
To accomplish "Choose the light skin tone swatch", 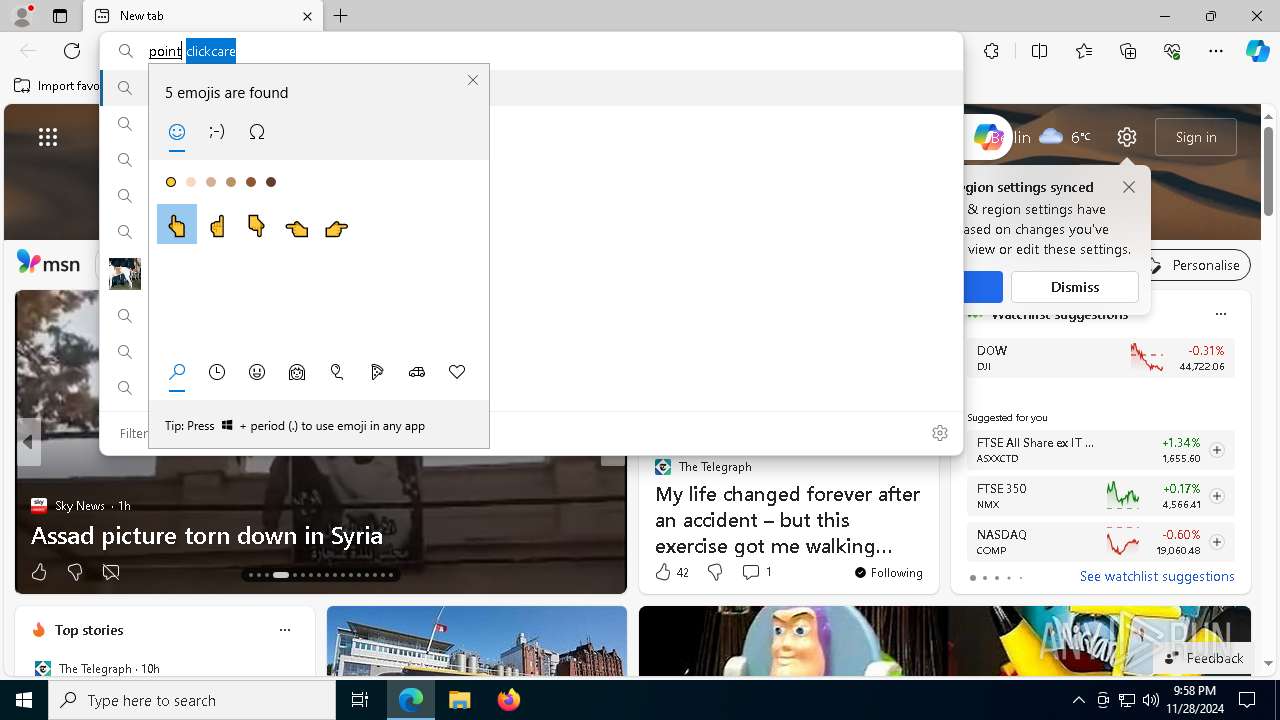I will (x=191, y=182).
